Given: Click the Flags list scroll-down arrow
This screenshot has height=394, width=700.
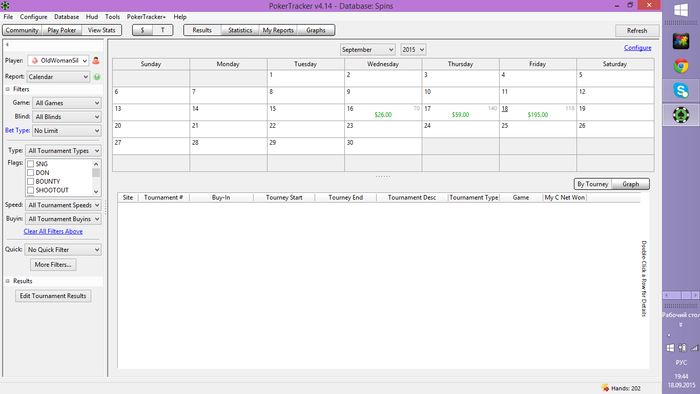Looking at the screenshot, I should tap(96, 191).
